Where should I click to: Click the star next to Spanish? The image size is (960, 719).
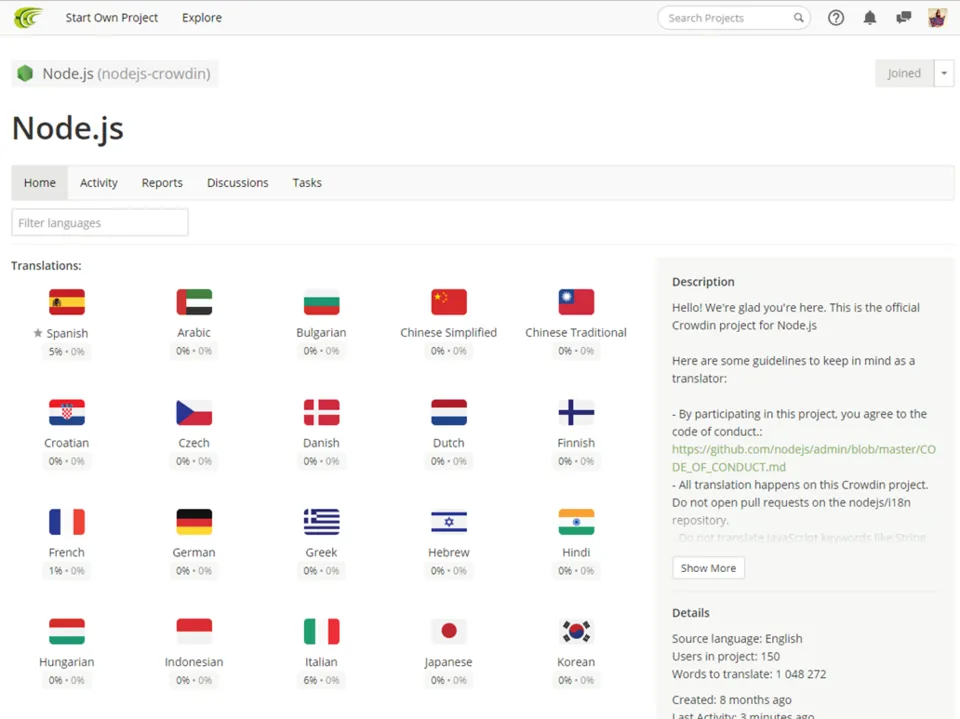(38, 333)
